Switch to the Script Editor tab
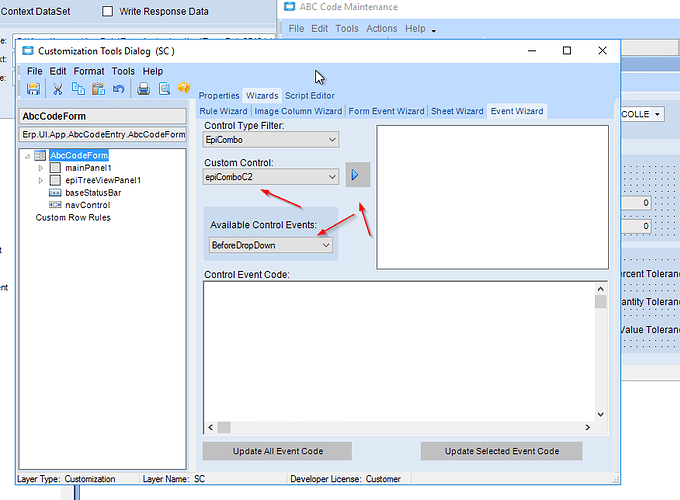The width and height of the screenshot is (680, 500). 310,96
